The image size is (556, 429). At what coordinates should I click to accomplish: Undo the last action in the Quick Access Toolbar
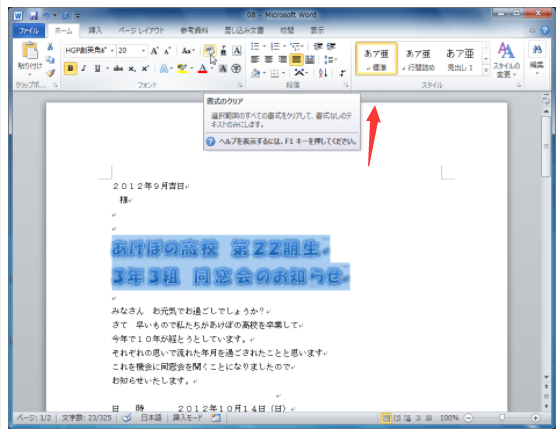(x=46, y=16)
